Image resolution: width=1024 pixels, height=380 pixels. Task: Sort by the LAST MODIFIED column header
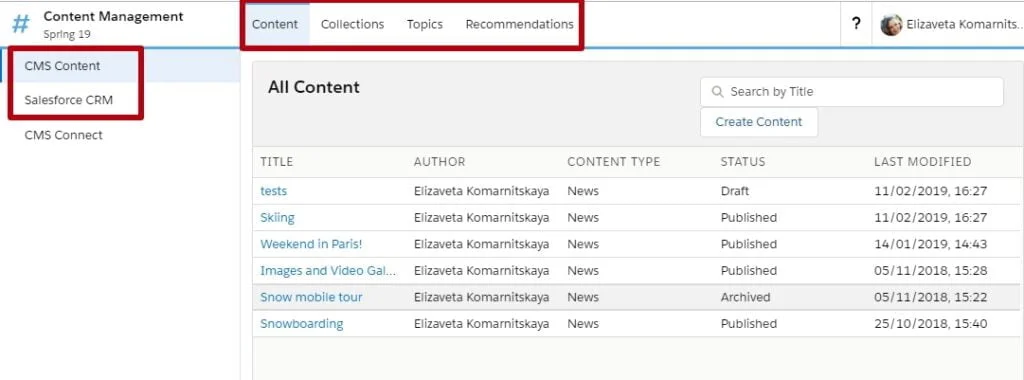tap(923, 162)
